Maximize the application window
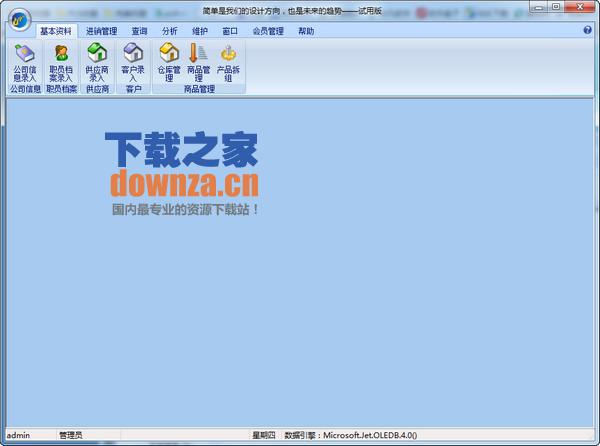 556,7
